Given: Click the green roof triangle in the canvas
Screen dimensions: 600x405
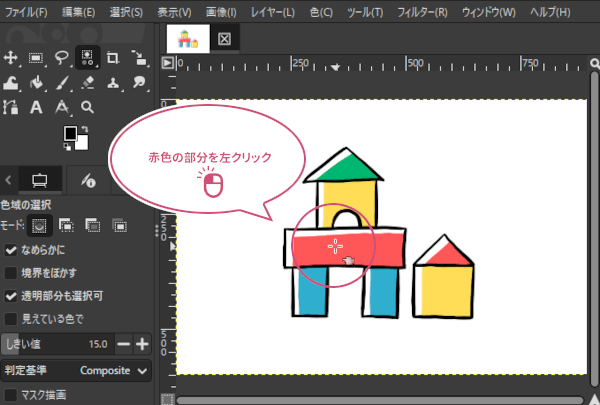Looking at the screenshot, I should [349, 168].
